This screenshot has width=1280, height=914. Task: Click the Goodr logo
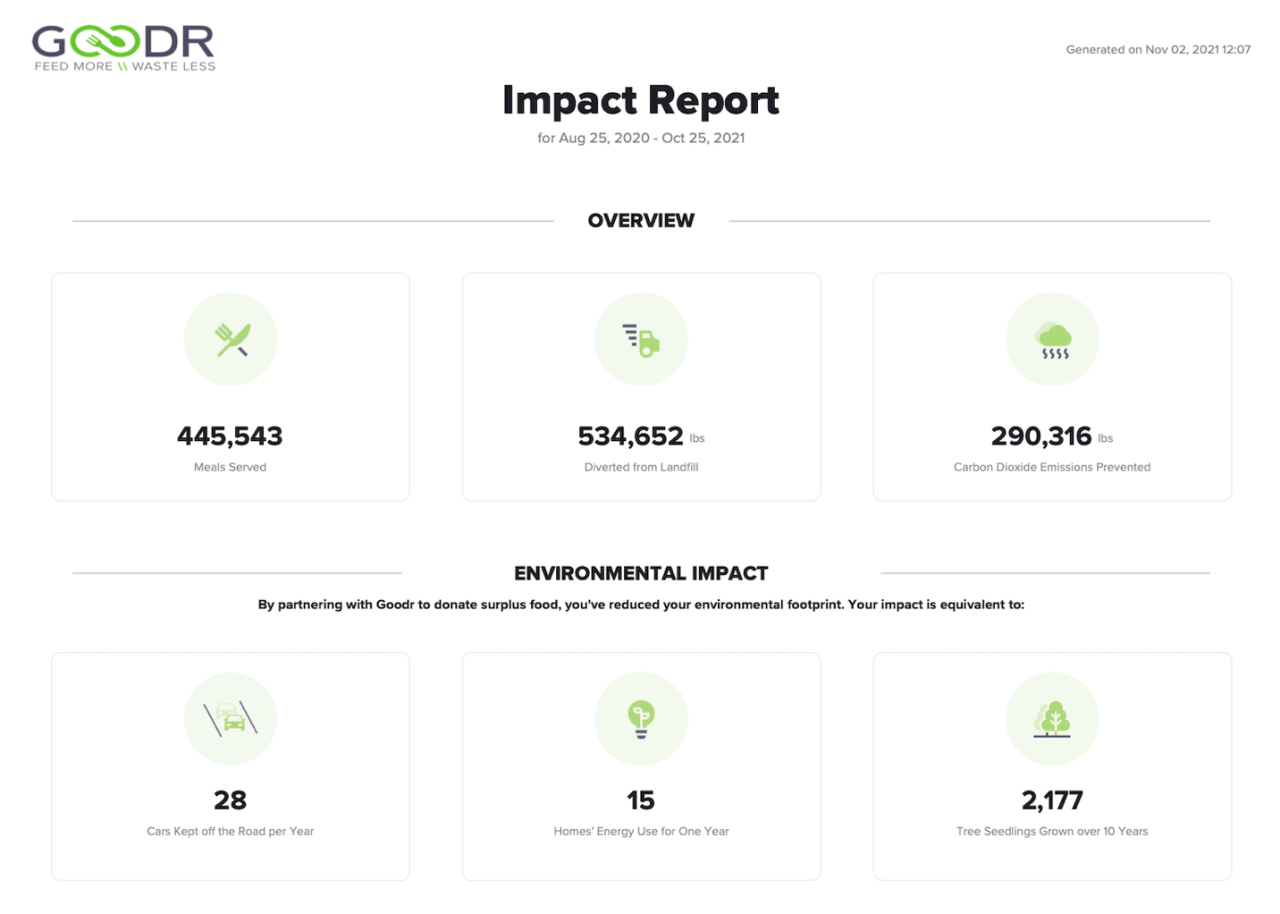[123, 48]
